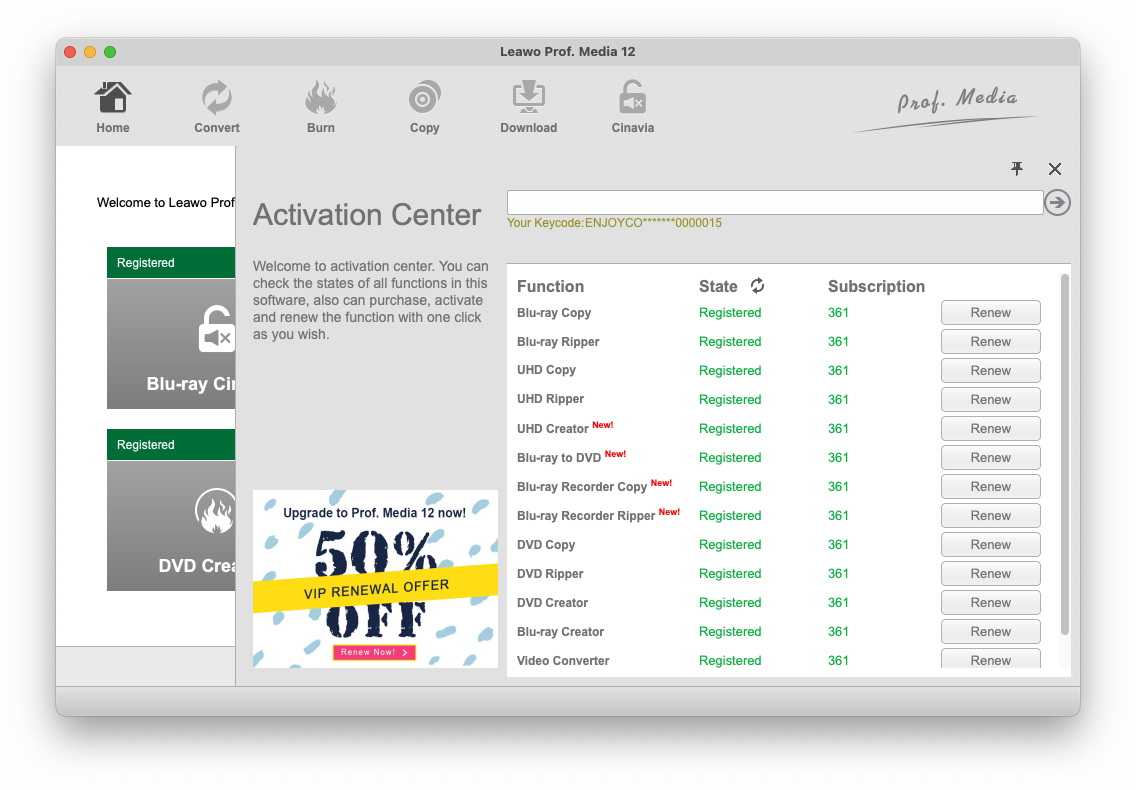
Task: Click the State column header text
Action: tap(717, 286)
